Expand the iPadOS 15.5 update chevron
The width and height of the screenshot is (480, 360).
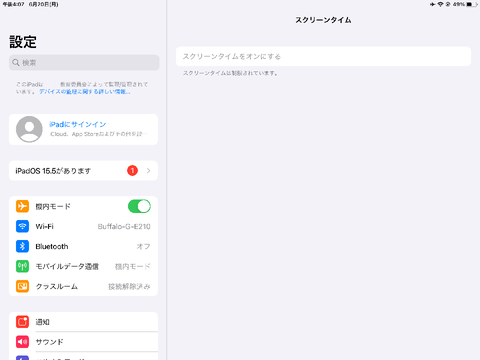coord(148,171)
